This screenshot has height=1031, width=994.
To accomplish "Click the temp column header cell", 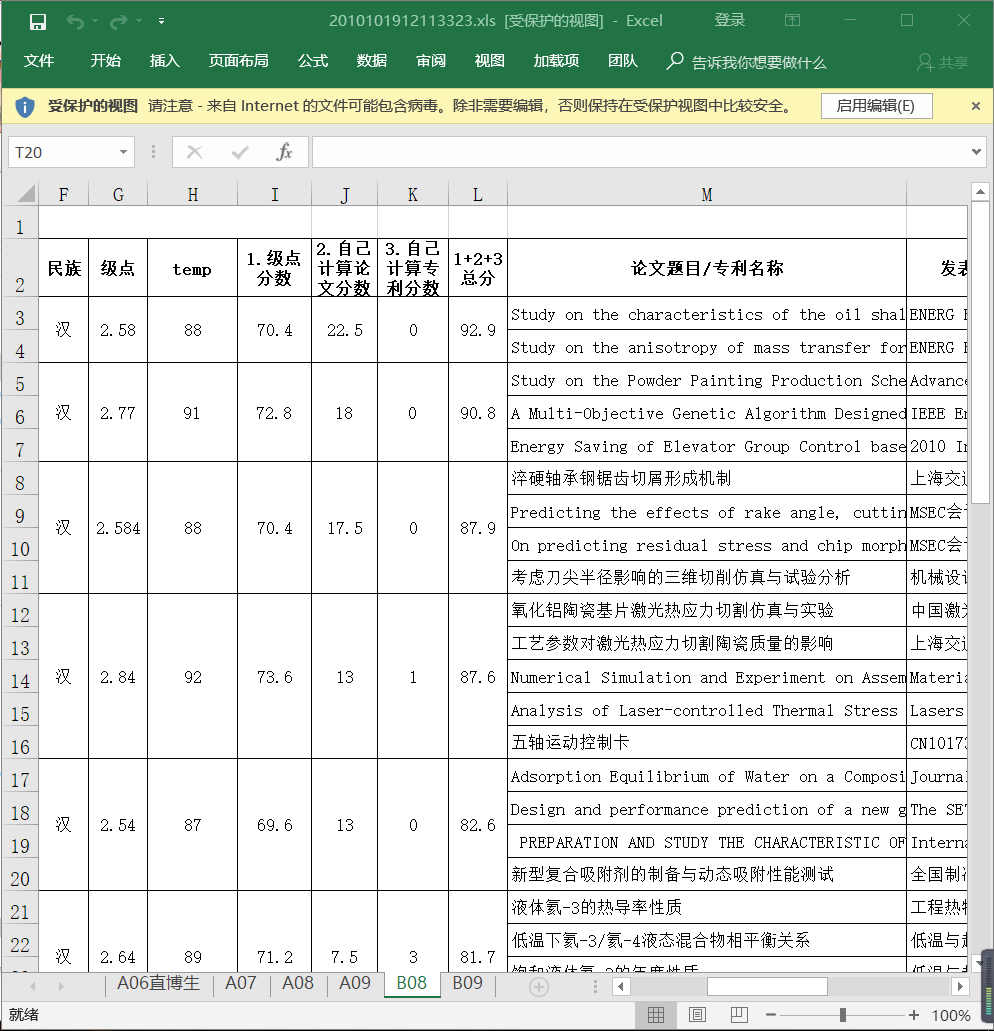I will pos(193,268).
